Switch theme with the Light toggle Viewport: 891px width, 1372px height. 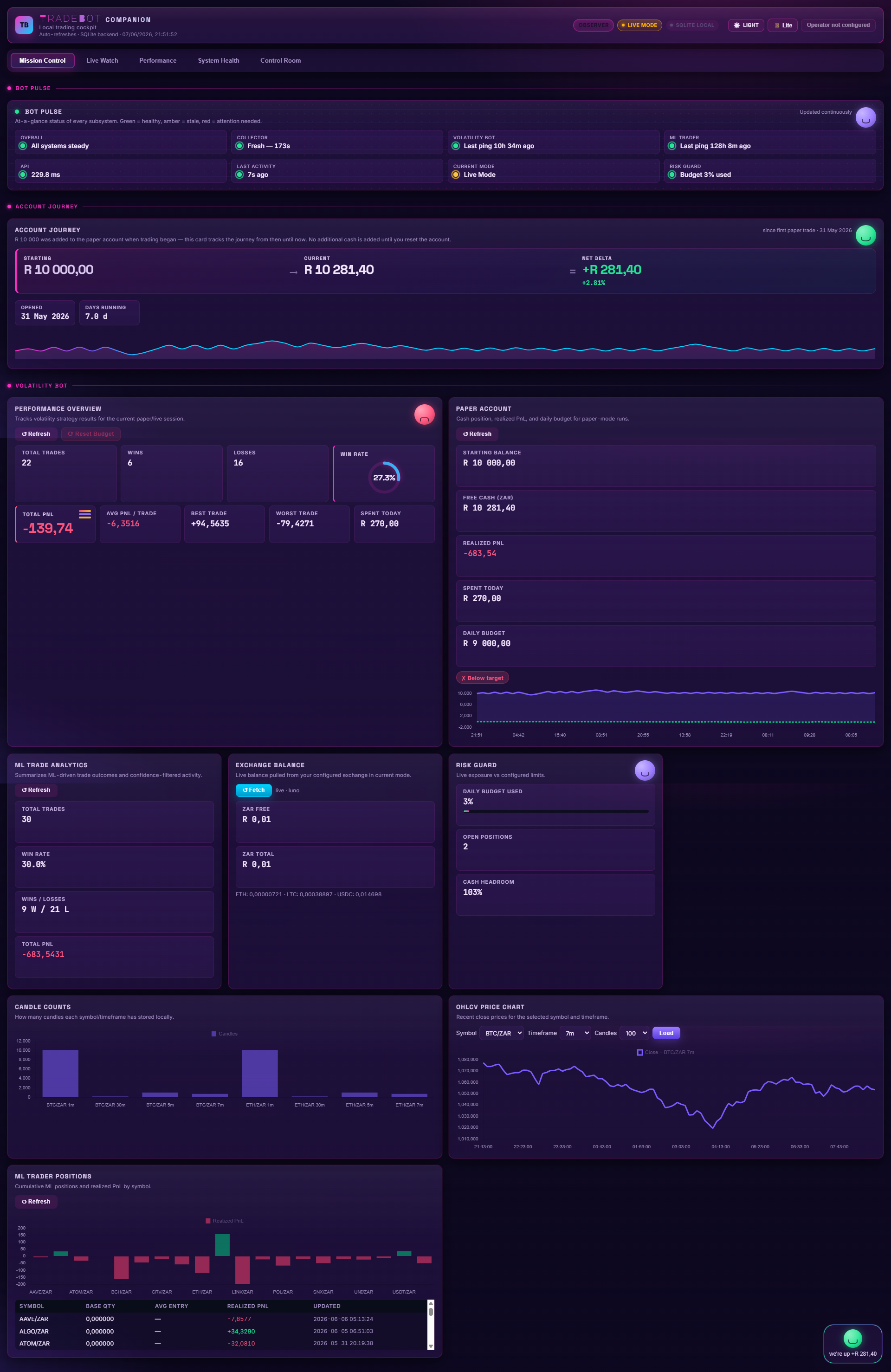[746, 26]
